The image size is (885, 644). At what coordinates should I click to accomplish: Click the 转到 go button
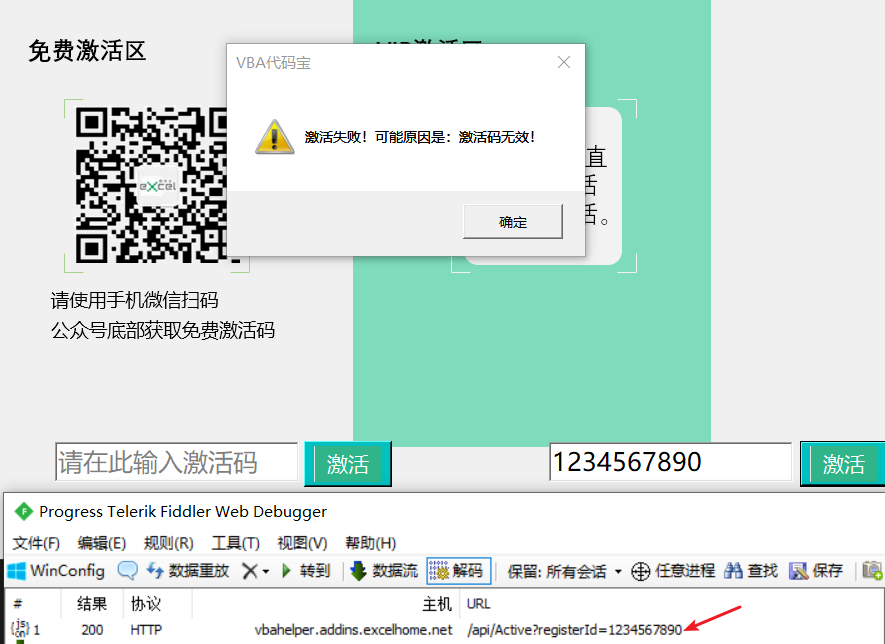tap(305, 571)
